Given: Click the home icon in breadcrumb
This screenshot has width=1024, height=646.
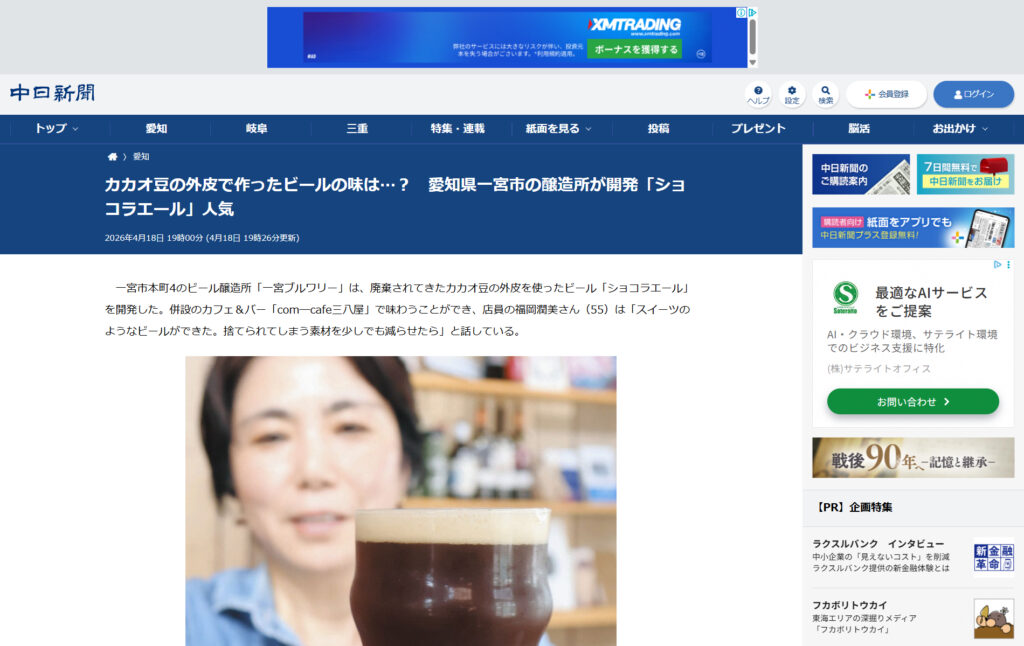Looking at the screenshot, I should pos(113,157).
